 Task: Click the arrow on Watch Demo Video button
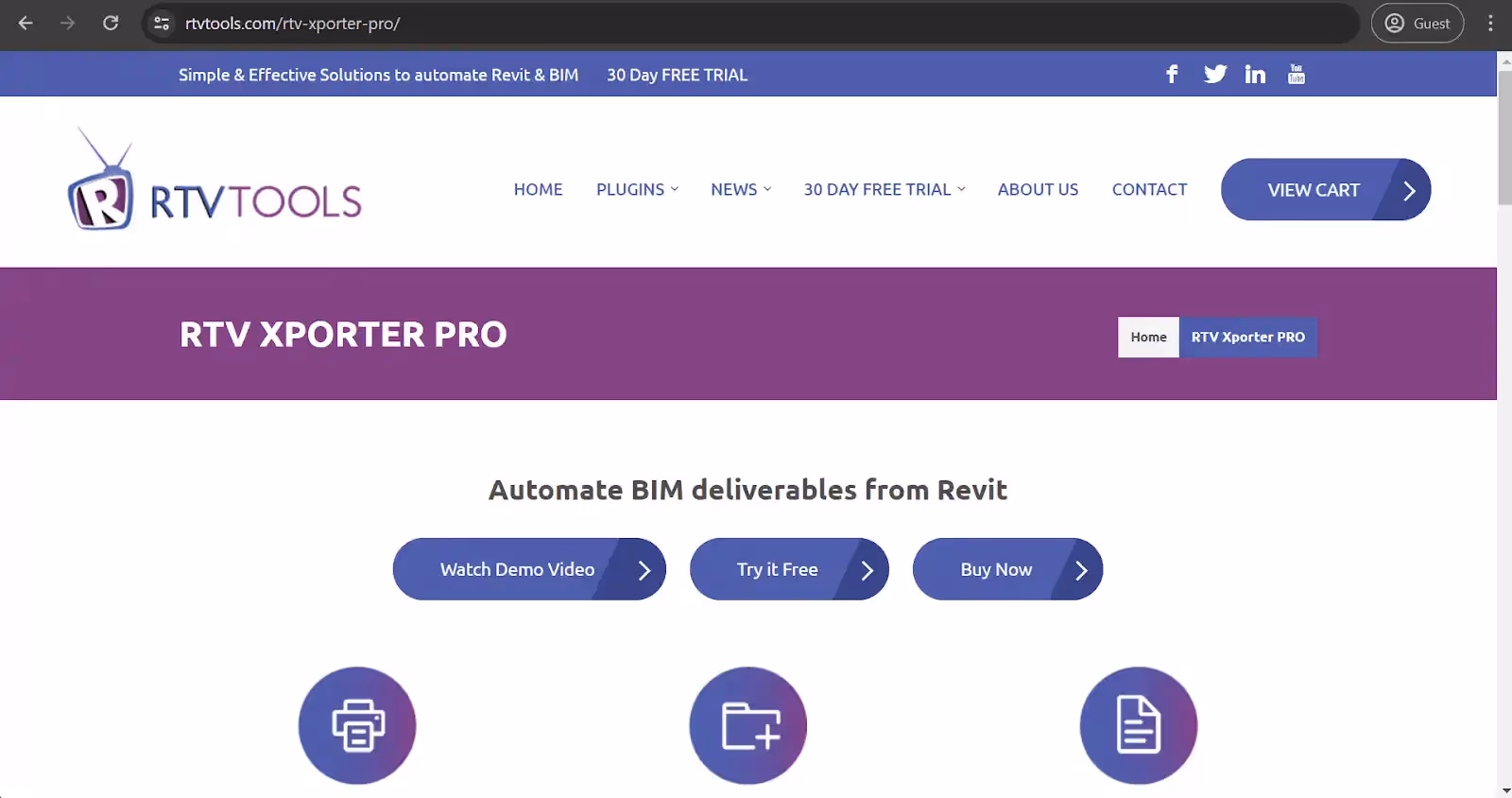(x=644, y=570)
